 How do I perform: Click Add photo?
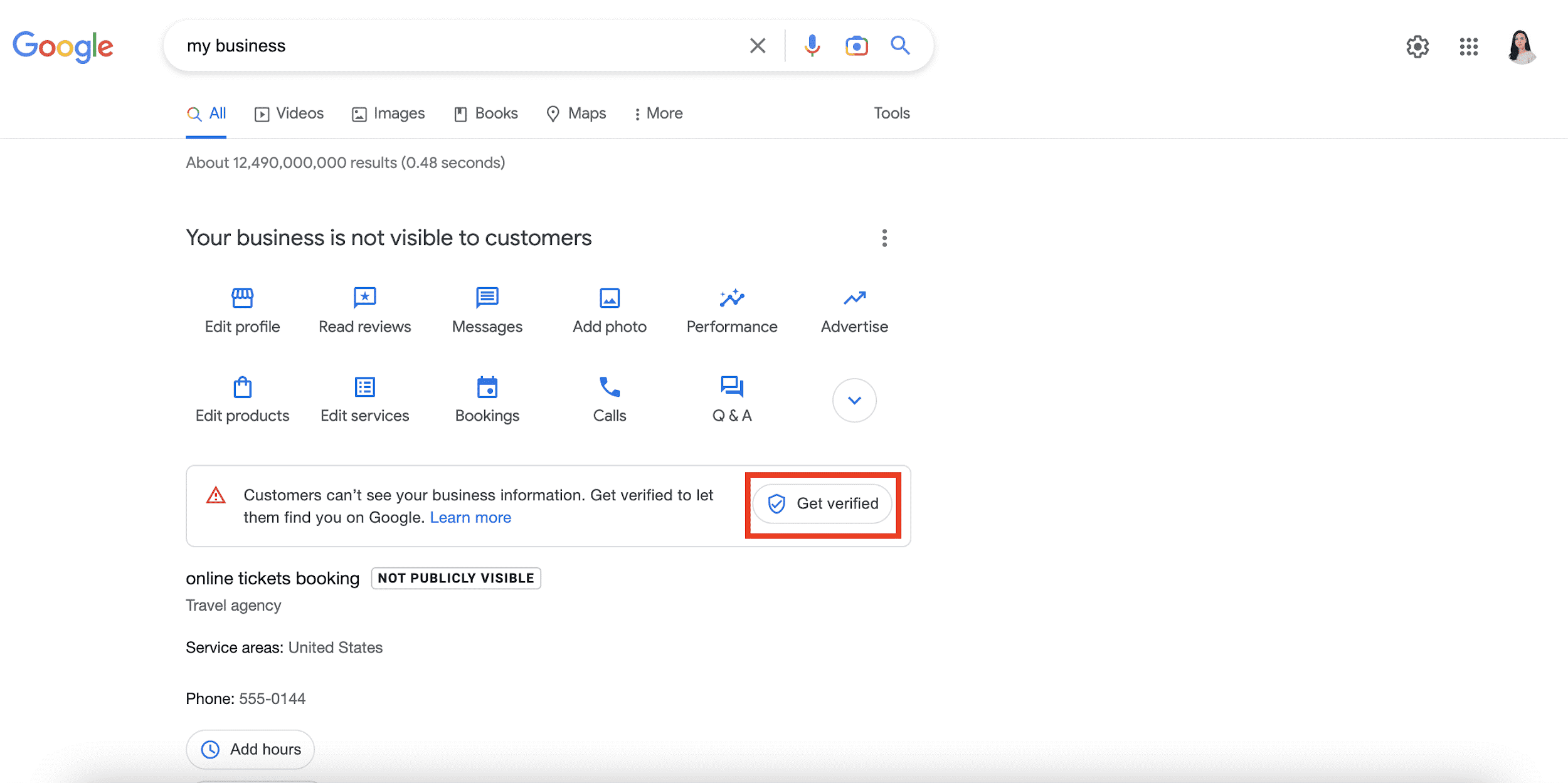[610, 311]
